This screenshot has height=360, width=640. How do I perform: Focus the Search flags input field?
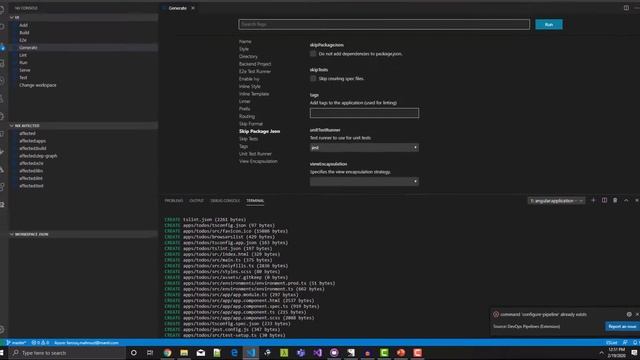[x=384, y=24]
